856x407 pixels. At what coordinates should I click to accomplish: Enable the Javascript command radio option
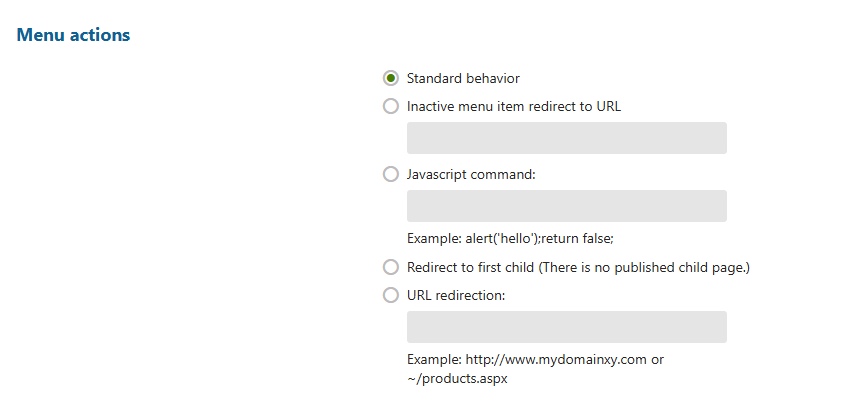point(391,174)
